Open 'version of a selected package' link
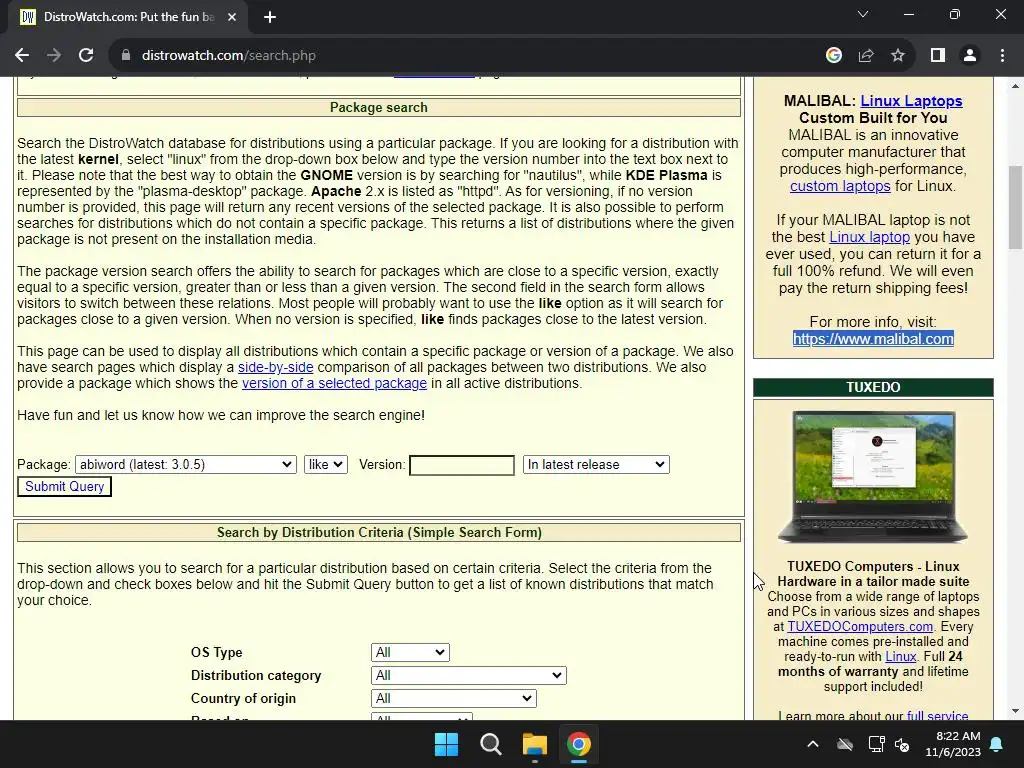Image resolution: width=1024 pixels, height=768 pixels. point(334,383)
